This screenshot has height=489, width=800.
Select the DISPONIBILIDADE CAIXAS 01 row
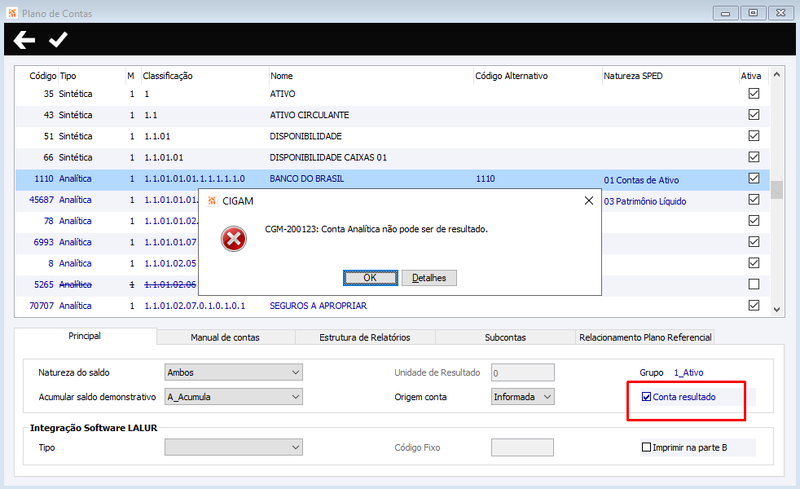click(x=392, y=157)
